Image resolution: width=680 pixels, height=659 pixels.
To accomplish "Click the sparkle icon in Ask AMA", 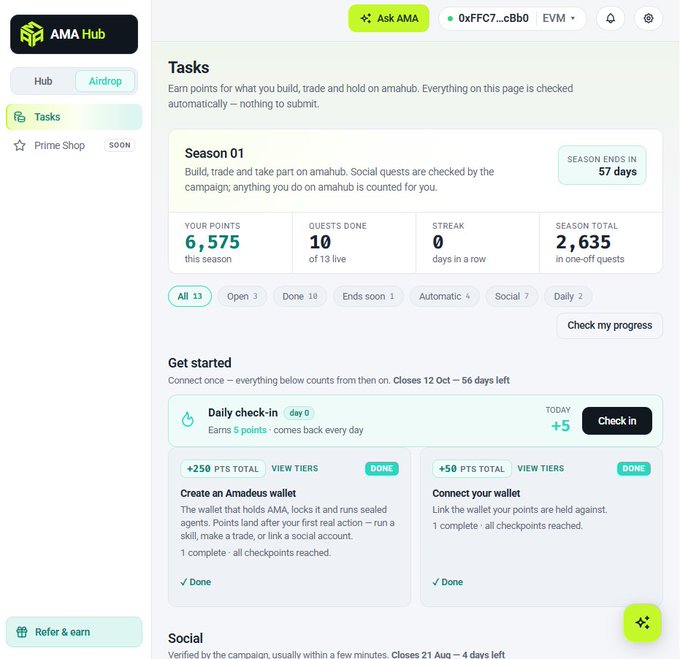I will pos(366,18).
